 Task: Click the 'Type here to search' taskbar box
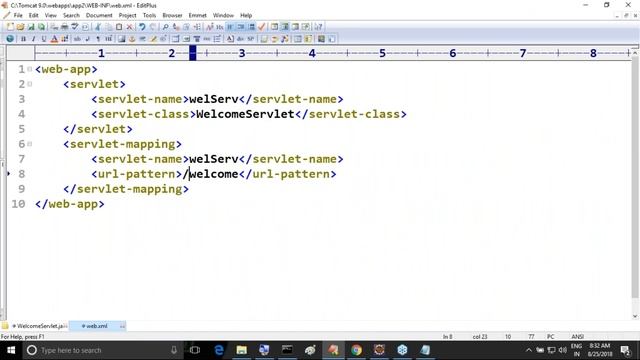click(102, 350)
